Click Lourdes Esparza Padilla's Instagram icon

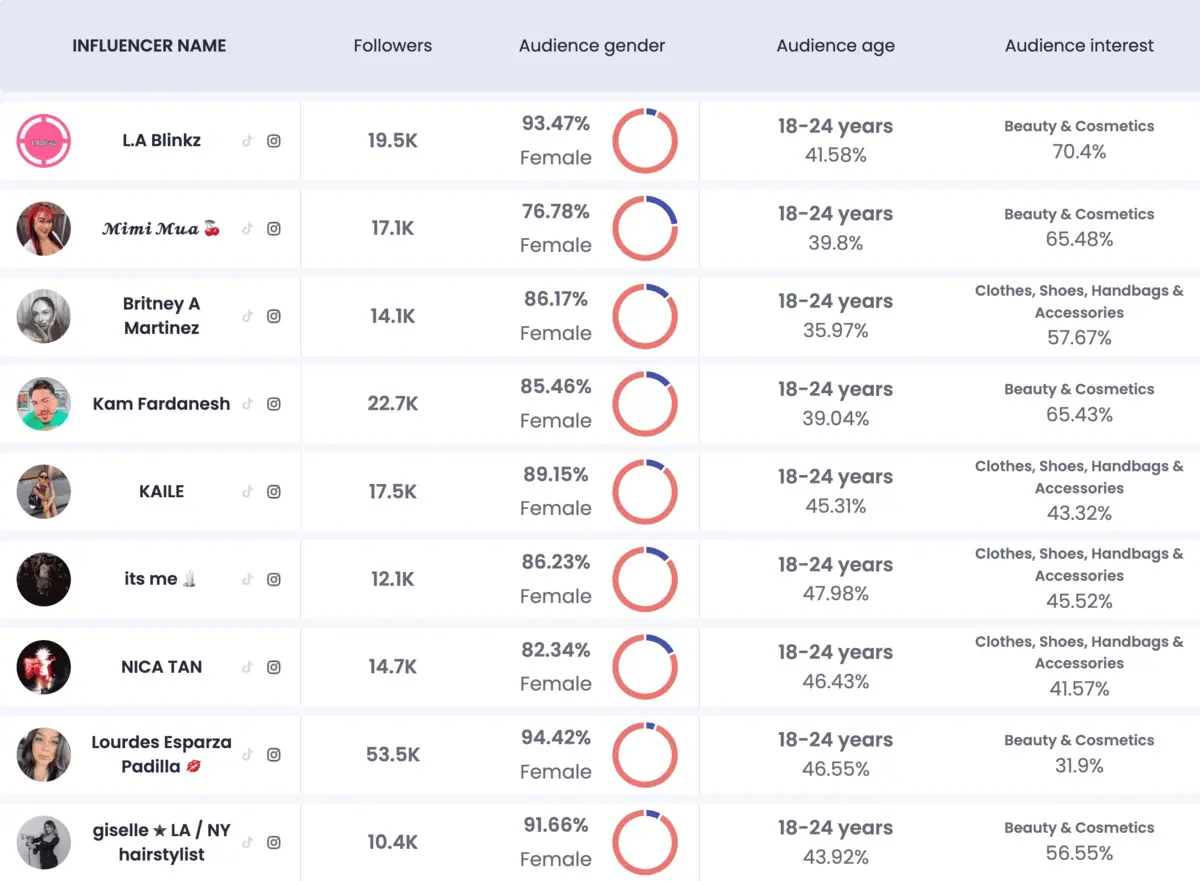(x=273, y=755)
